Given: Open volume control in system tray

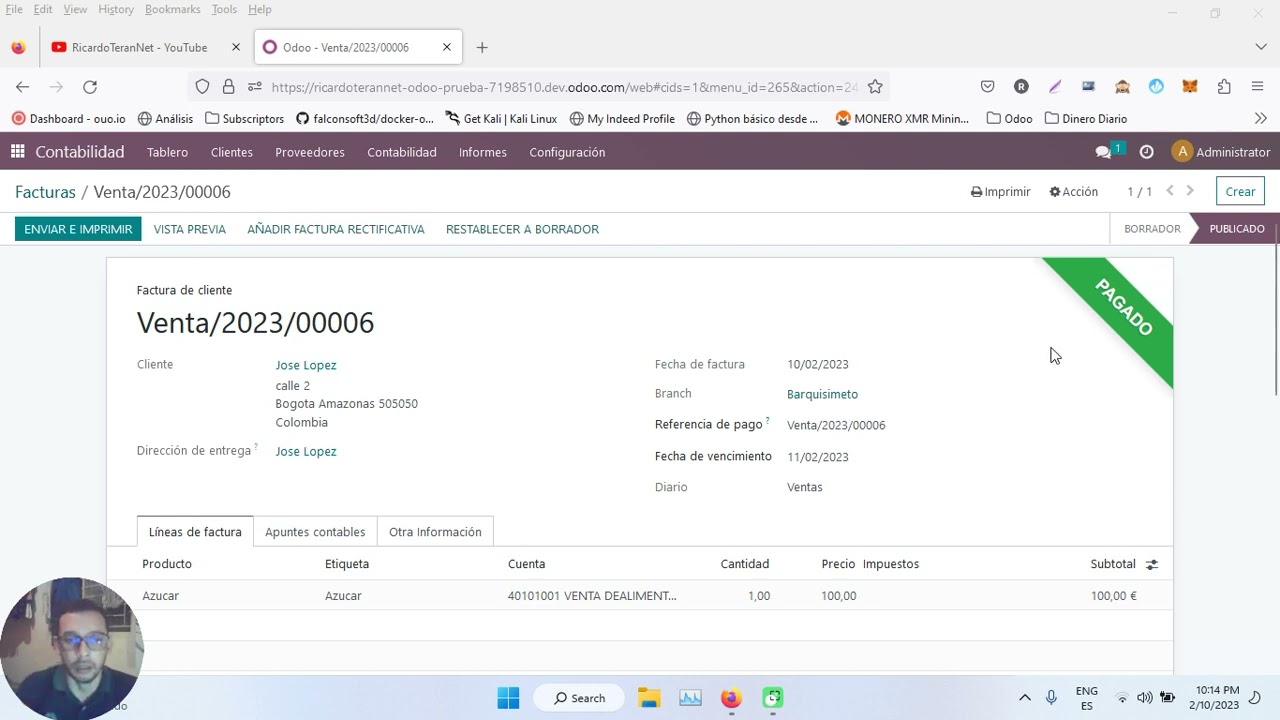Looking at the screenshot, I should [x=1144, y=698].
